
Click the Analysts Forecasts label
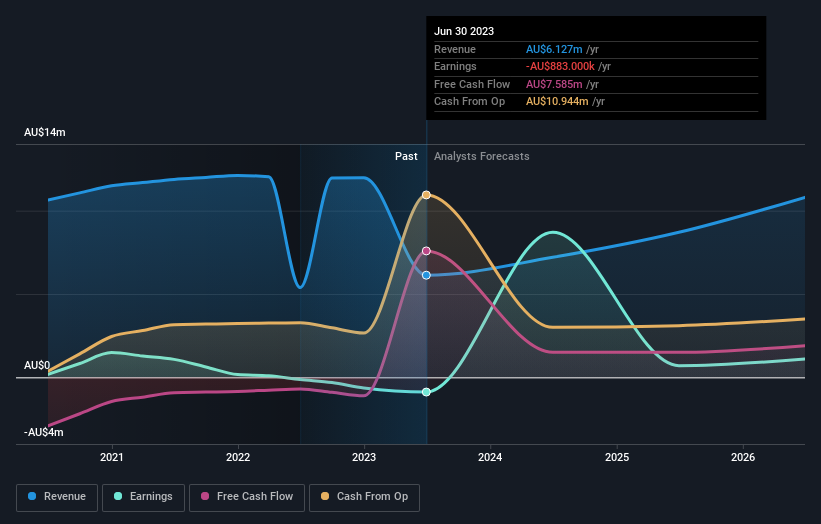pos(481,157)
